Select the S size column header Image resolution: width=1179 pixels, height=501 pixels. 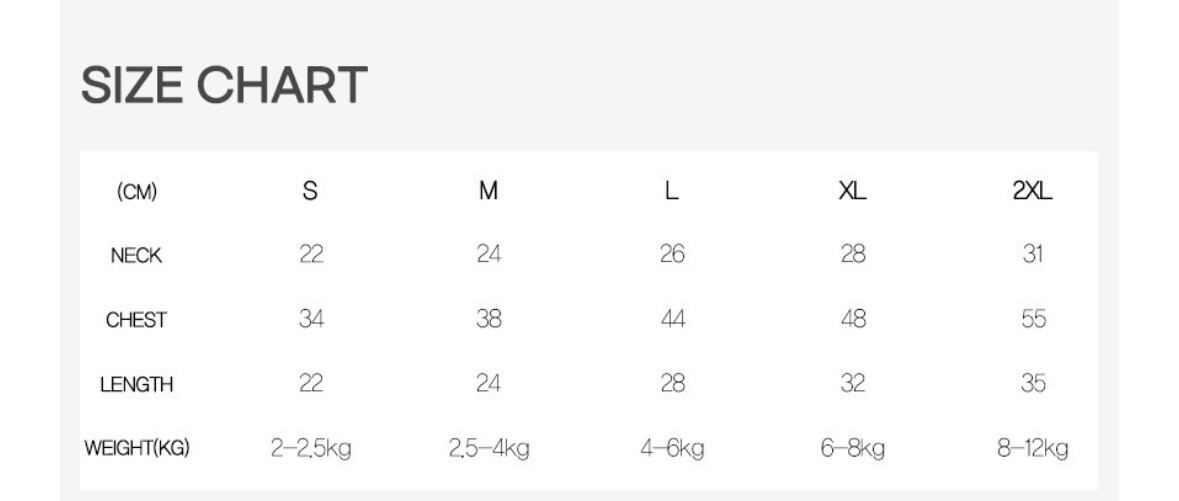click(310, 192)
